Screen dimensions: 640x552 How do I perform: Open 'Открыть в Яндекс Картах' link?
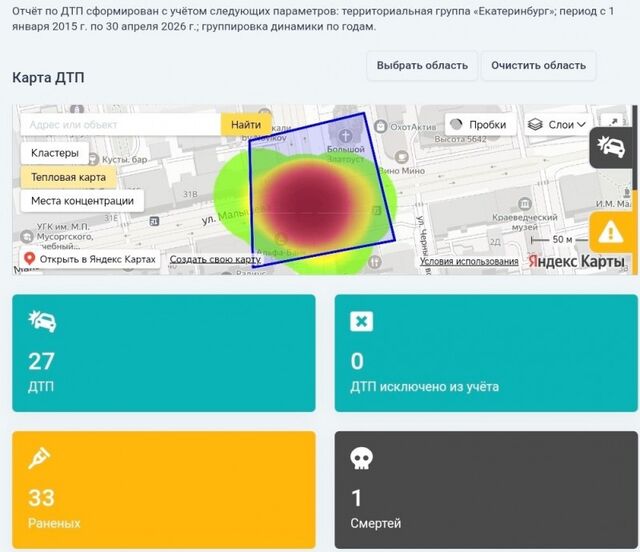point(90,259)
